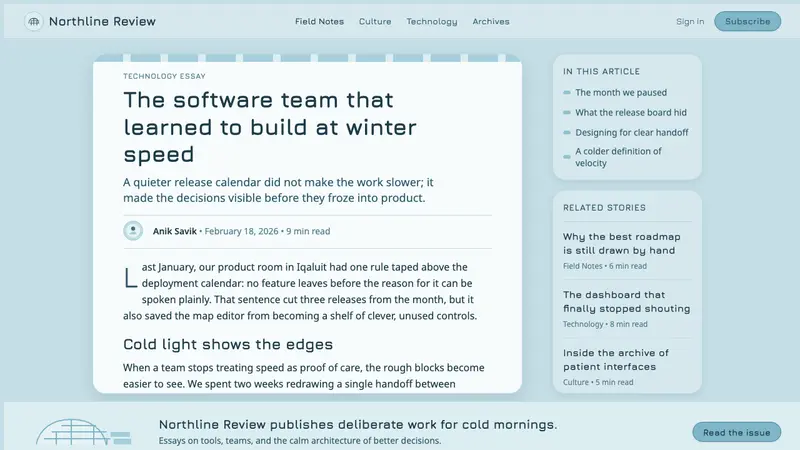The height and width of the screenshot is (450, 800).
Task: Open the Northline Review site title
Action: [102, 21]
